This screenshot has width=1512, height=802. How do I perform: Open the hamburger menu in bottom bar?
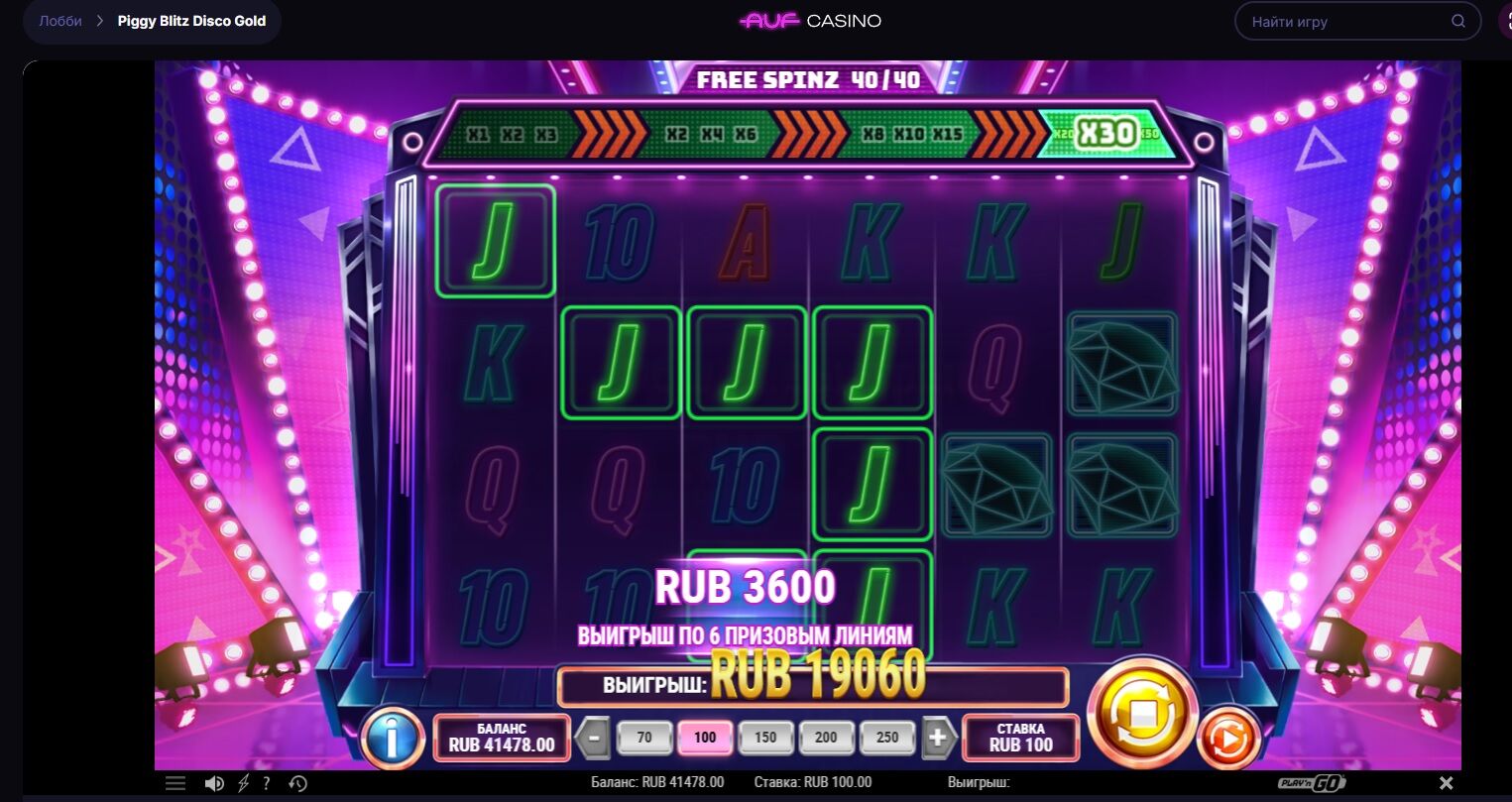[x=174, y=783]
